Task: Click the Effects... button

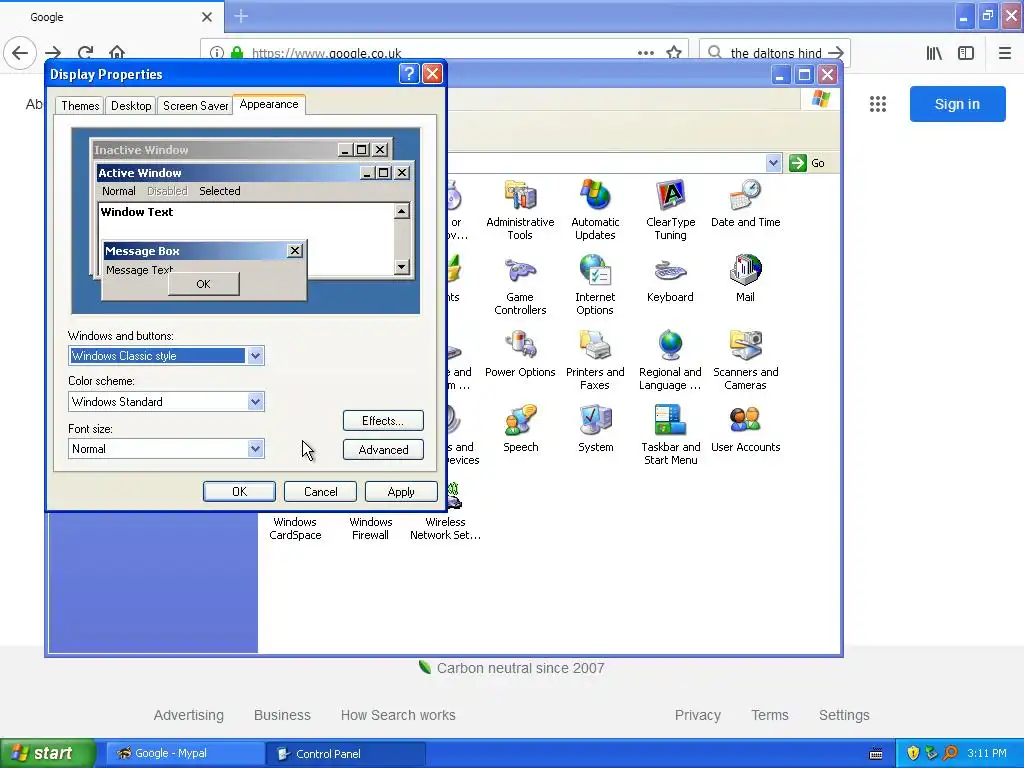Action: point(383,421)
